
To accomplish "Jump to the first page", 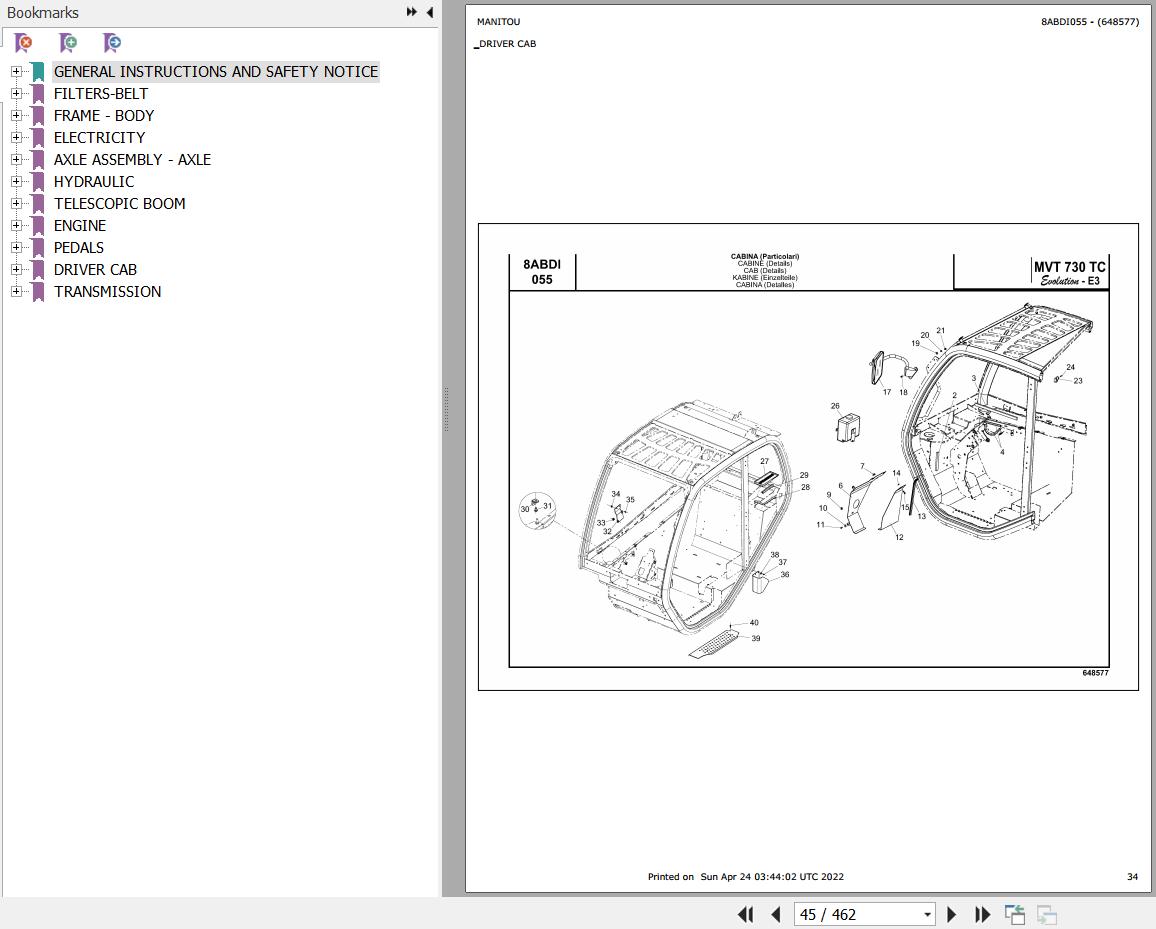I will 745,914.
